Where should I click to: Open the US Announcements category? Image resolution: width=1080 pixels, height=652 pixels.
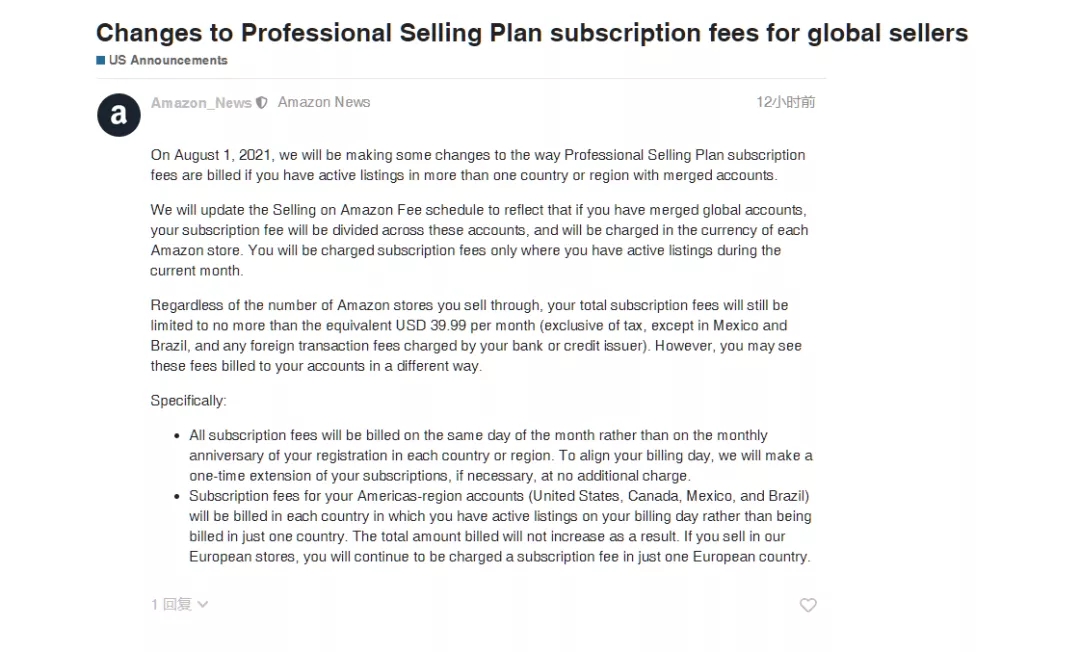[168, 60]
